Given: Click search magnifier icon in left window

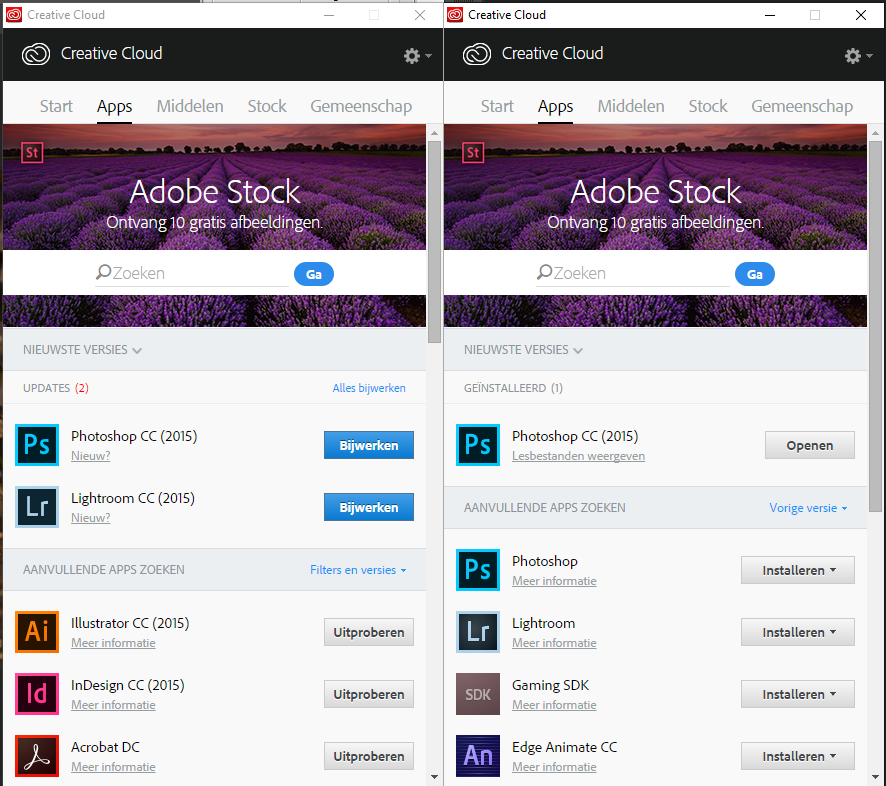Looking at the screenshot, I should [x=103, y=272].
